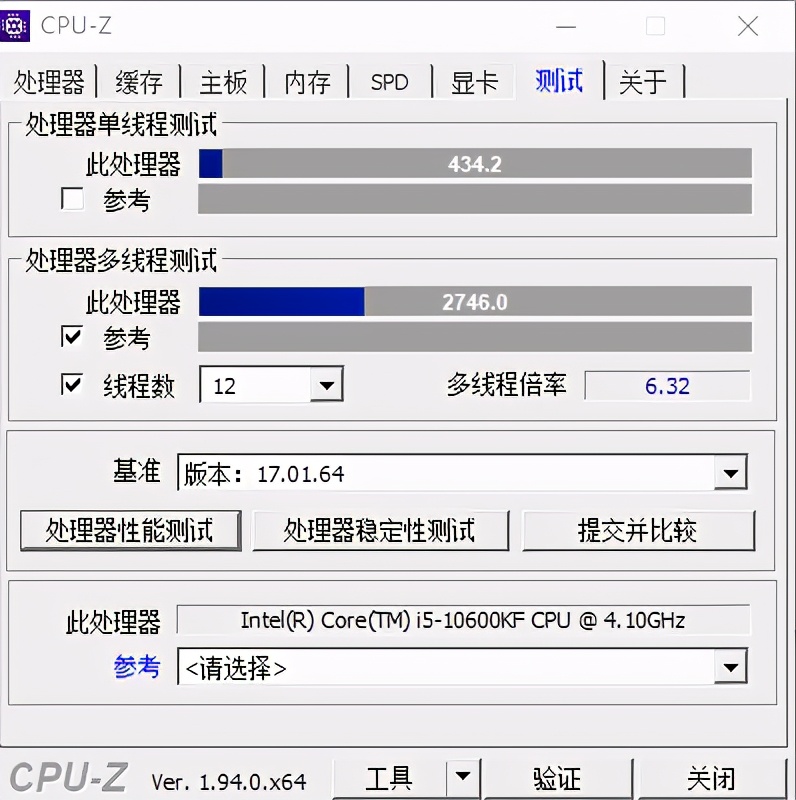Click single-thread score bar showing 434.2

[x=475, y=163]
